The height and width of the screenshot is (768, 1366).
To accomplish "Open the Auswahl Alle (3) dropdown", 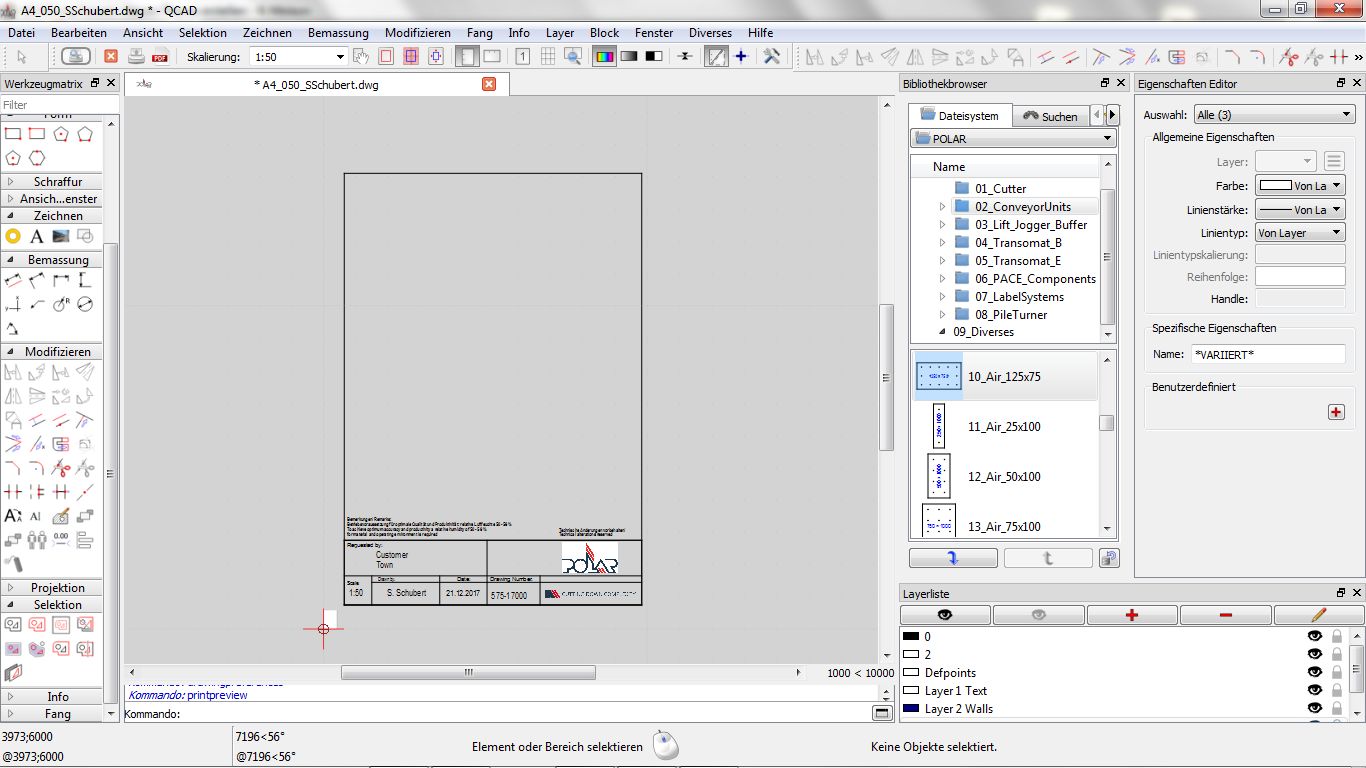I will pyautogui.click(x=1274, y=115).
